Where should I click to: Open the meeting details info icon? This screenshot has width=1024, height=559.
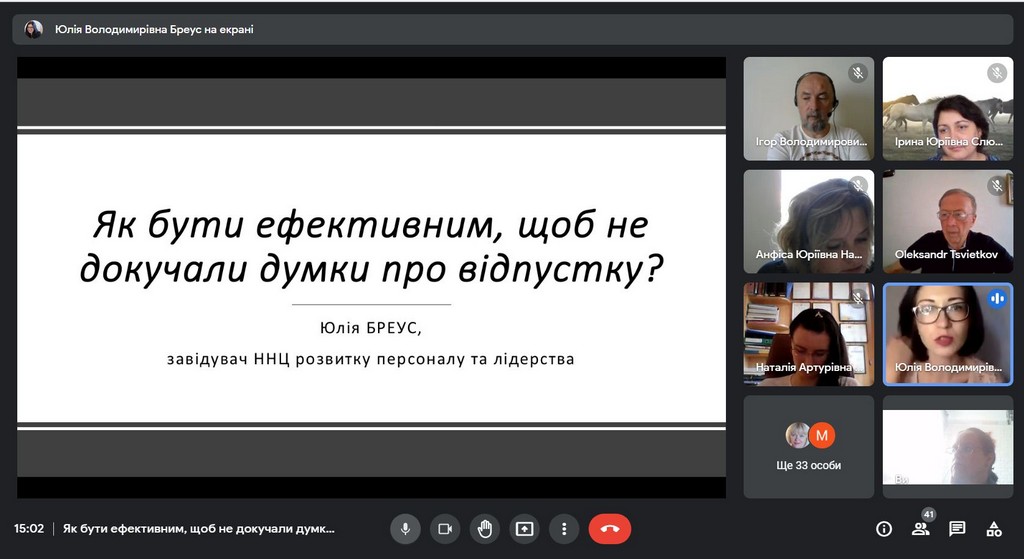point(884,529)
